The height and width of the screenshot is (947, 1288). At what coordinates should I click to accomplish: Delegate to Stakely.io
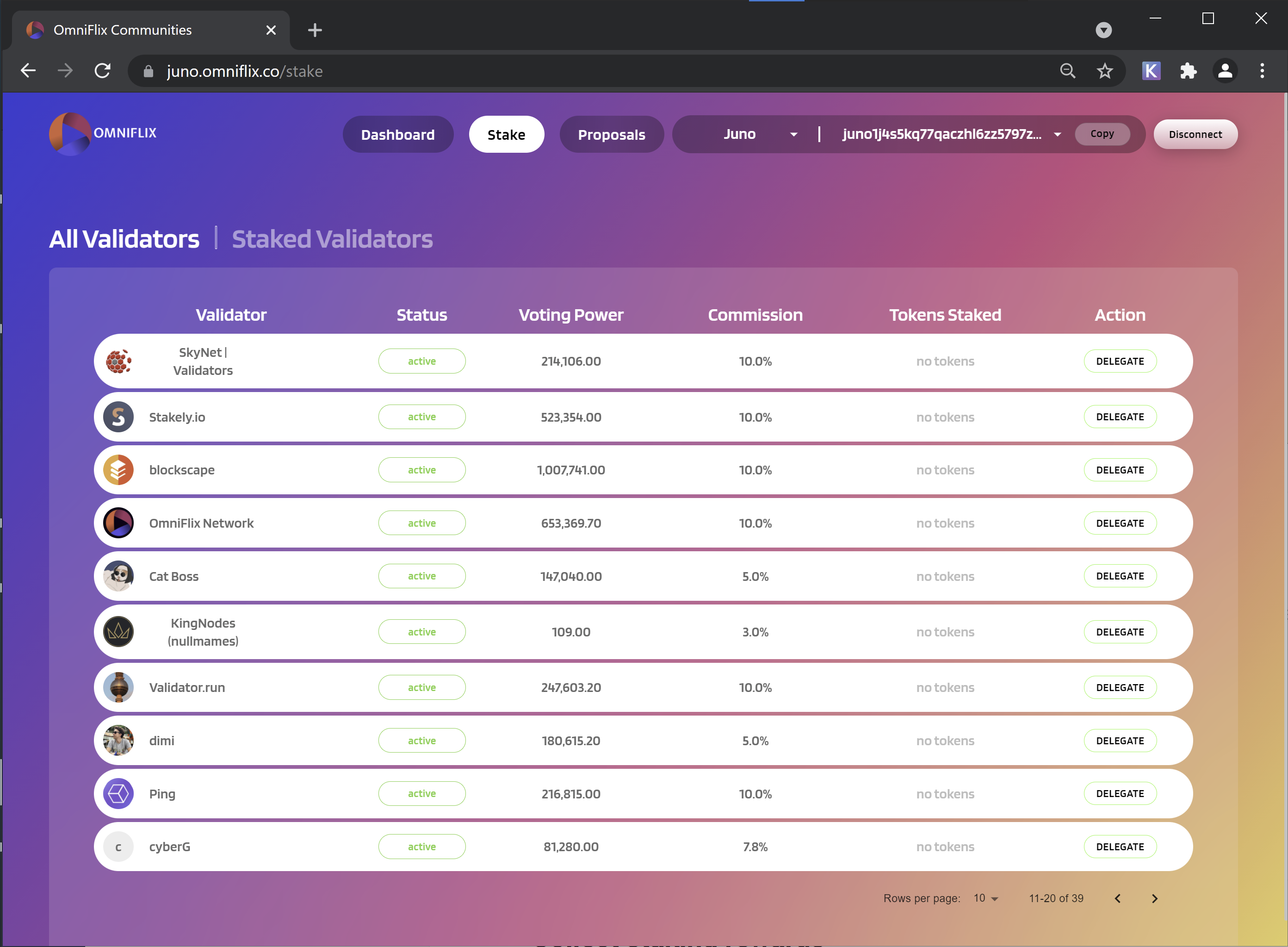click(1120, 417)
